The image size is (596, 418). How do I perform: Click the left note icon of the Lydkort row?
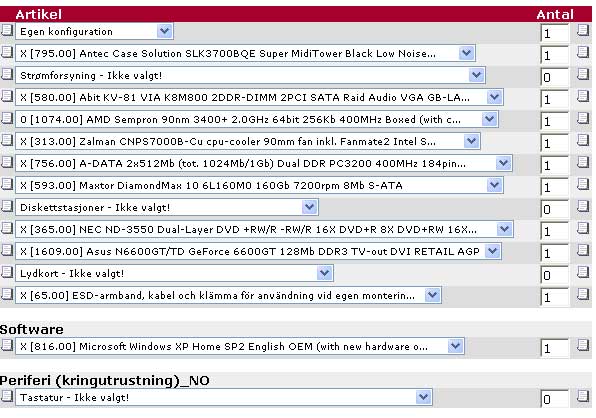click(7, 272)
